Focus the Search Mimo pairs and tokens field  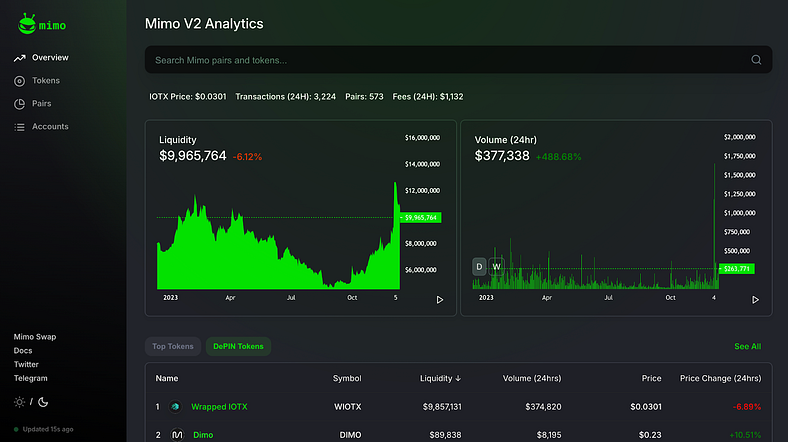click(458, 60)
